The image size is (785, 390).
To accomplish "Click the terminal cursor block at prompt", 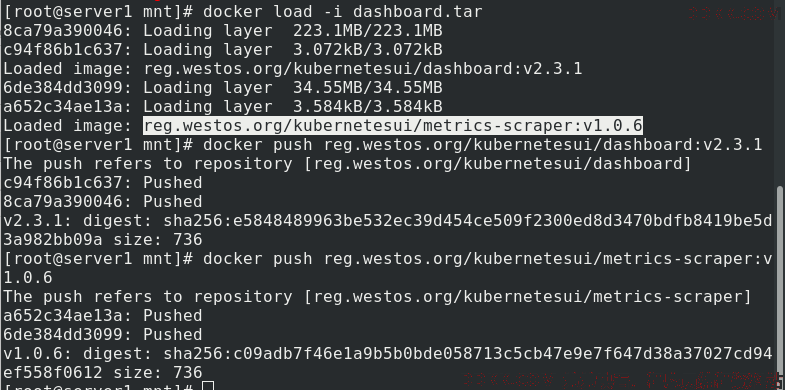I will [208, 386].
